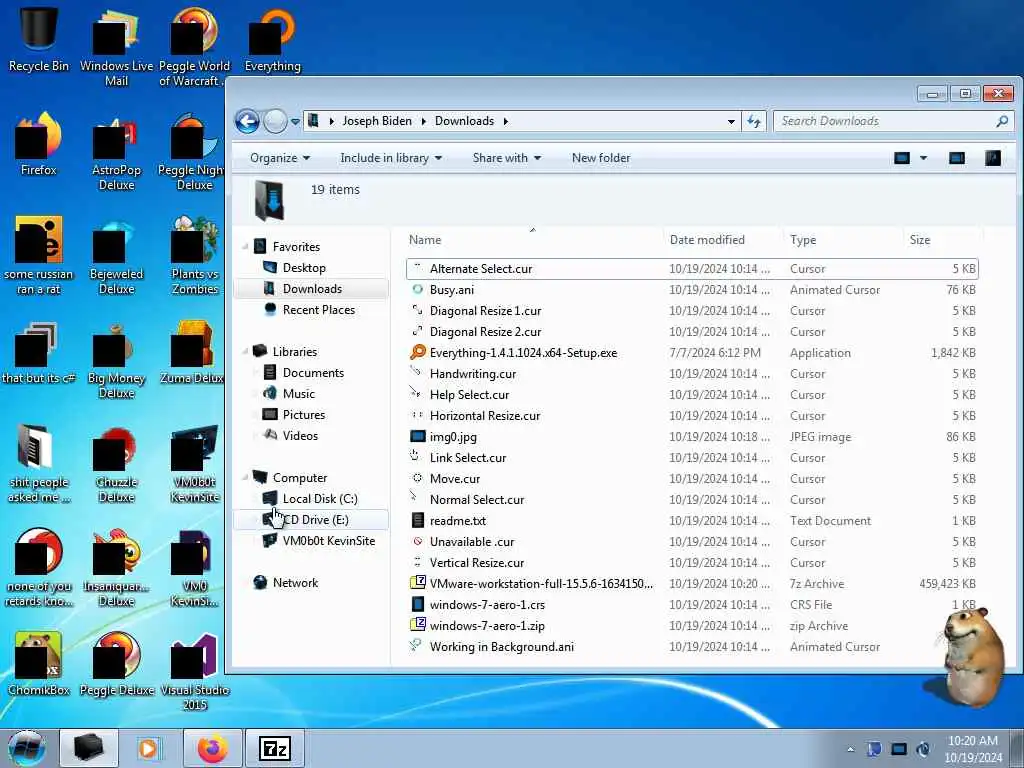Open the Music library

(x=298, y=393)
